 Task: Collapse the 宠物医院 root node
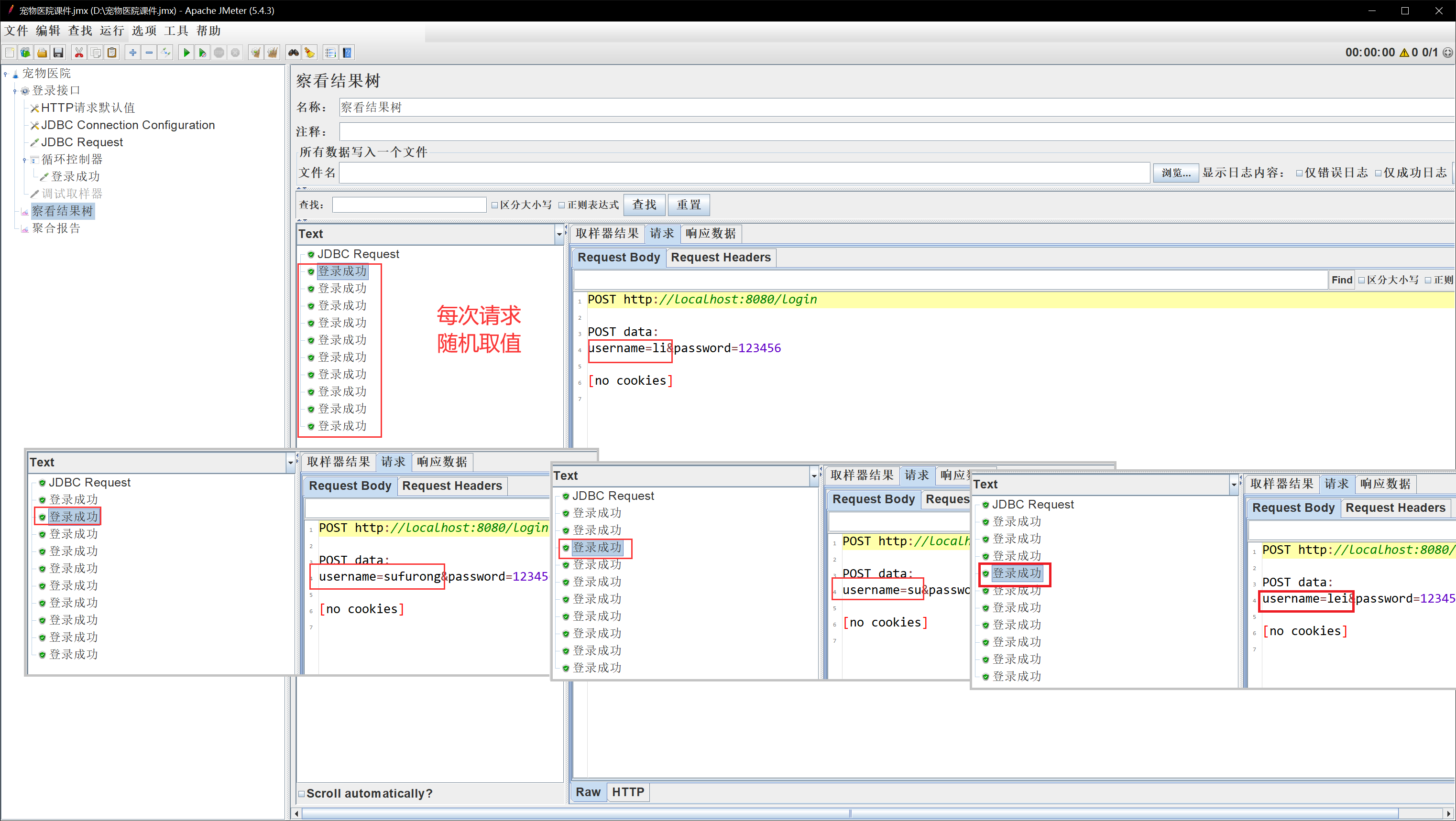(x=6, y=74)
